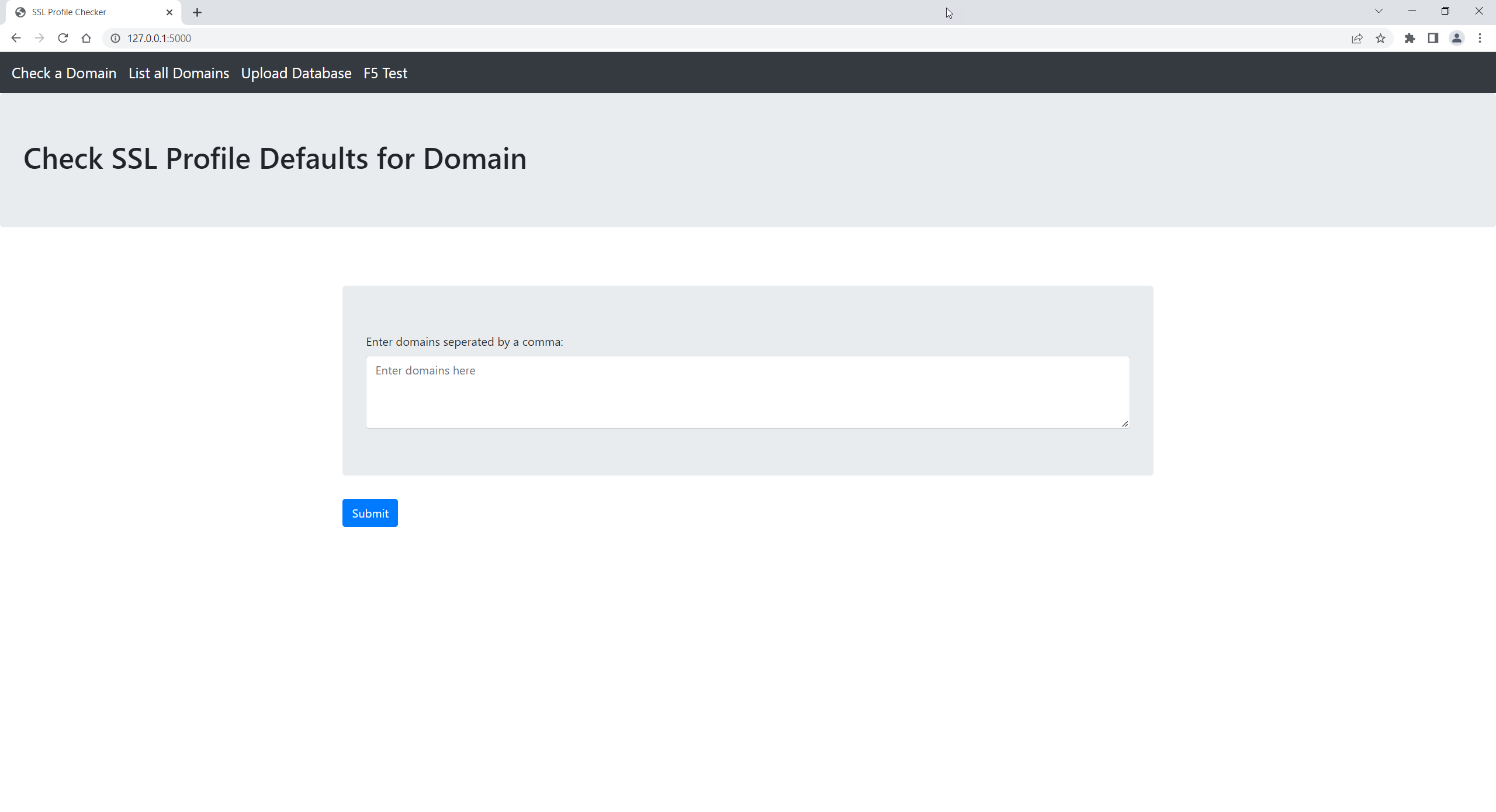Bookmark this tab with the star
This screenshot has height=812, width=1496.
[1380, 38]
